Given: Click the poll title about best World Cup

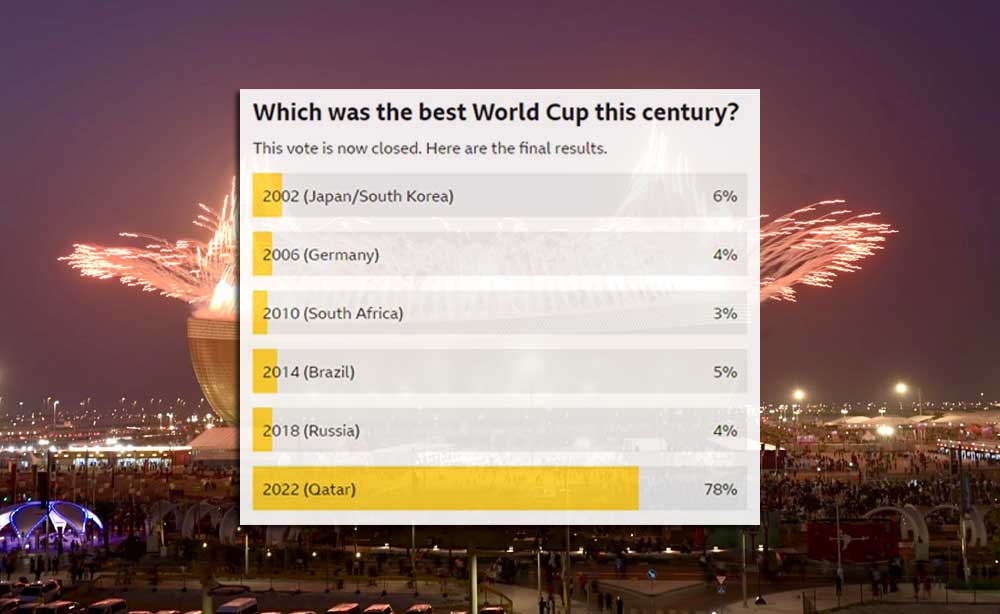Looking at the screenshot, I should (x=495, y=112).
